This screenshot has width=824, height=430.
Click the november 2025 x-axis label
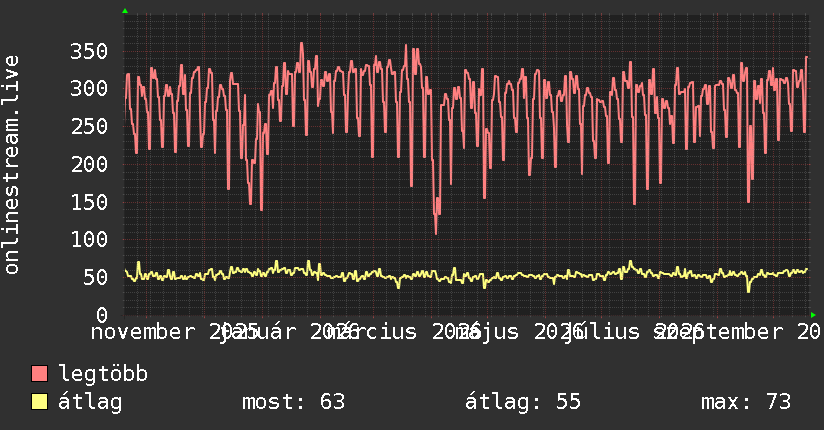tap(174, 332)
